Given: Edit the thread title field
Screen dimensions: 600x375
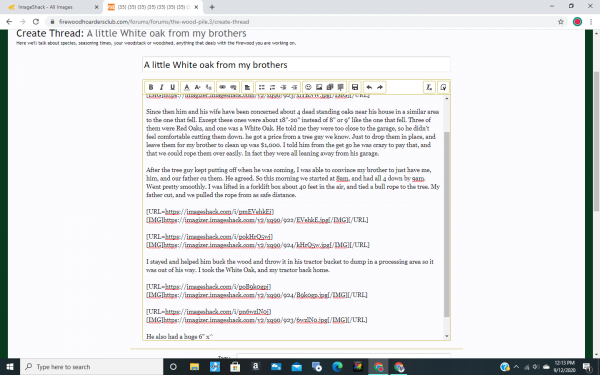Looking at the screenshot, I should [296, 65].
